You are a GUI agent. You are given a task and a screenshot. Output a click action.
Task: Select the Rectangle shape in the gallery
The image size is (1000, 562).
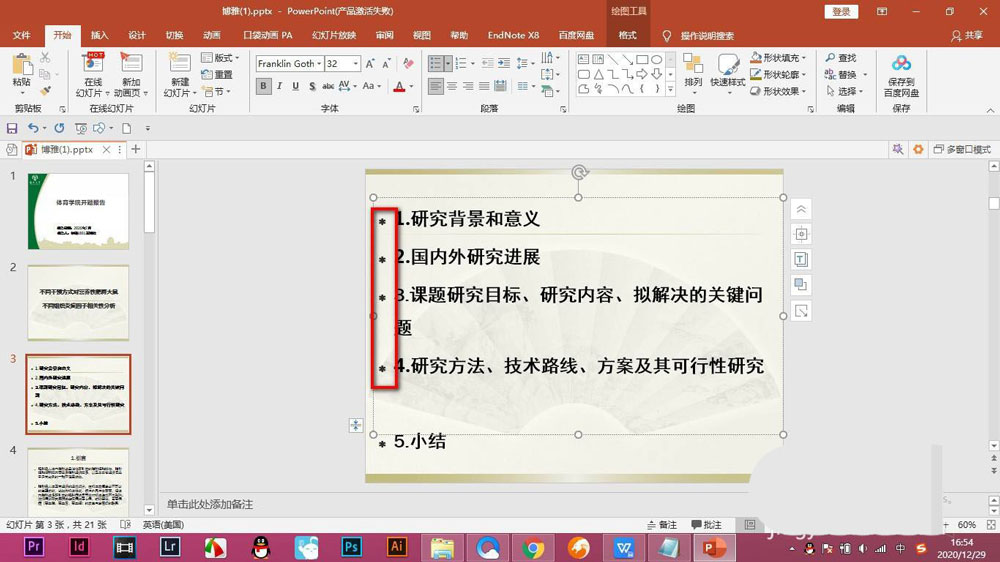coord(642,59)
